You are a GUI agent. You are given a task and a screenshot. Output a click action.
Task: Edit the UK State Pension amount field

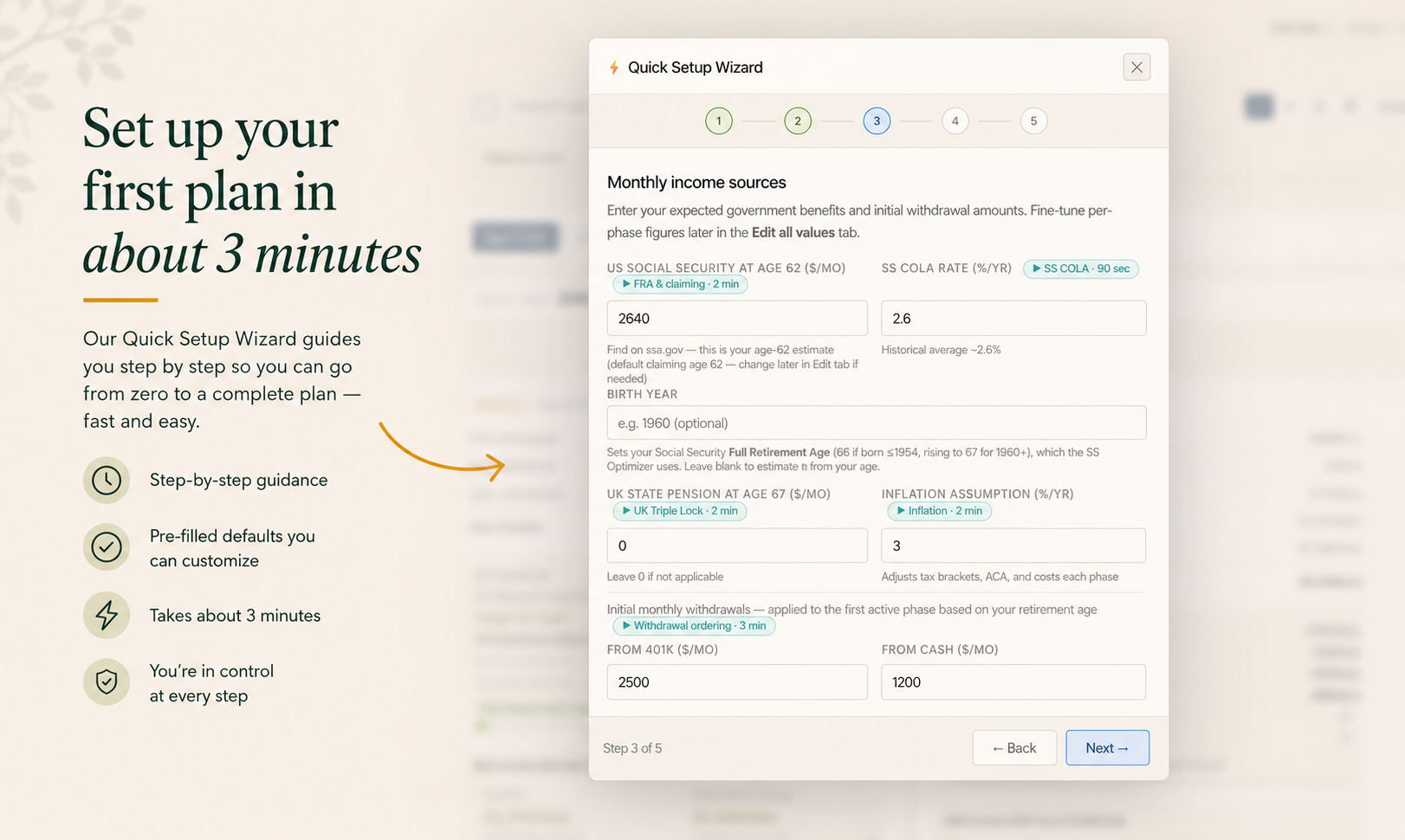point(737,546)
